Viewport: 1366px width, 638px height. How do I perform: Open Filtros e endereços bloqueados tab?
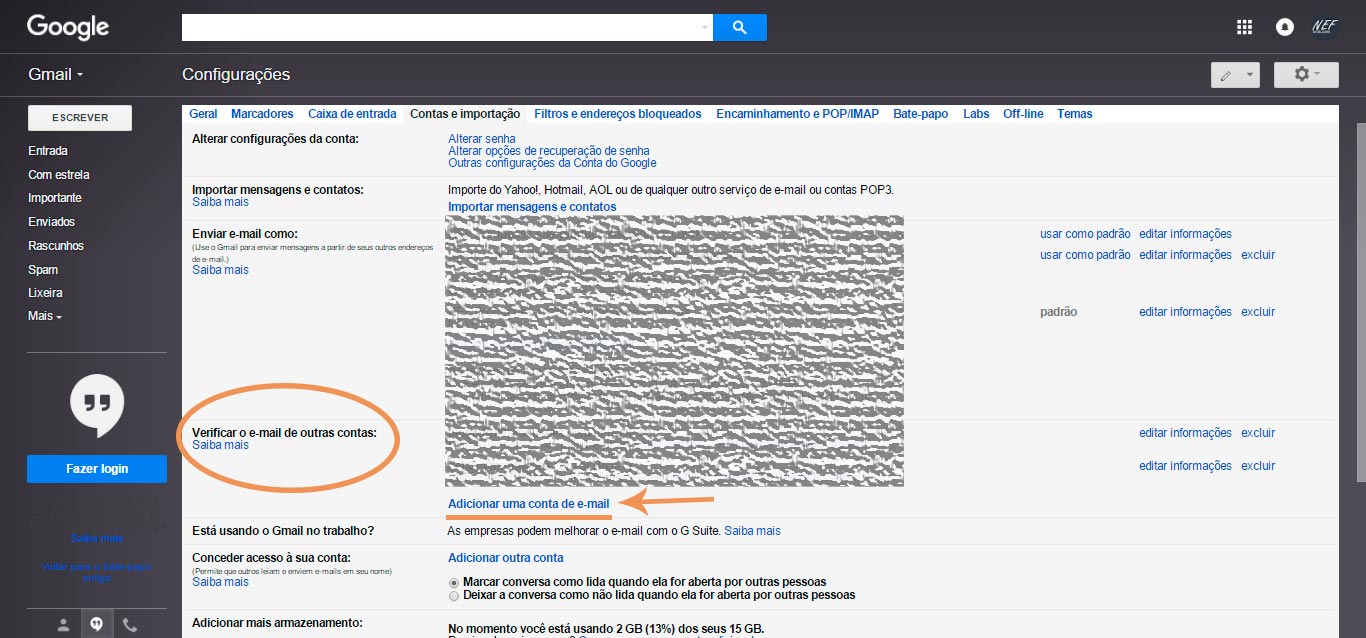coord(618,114)
